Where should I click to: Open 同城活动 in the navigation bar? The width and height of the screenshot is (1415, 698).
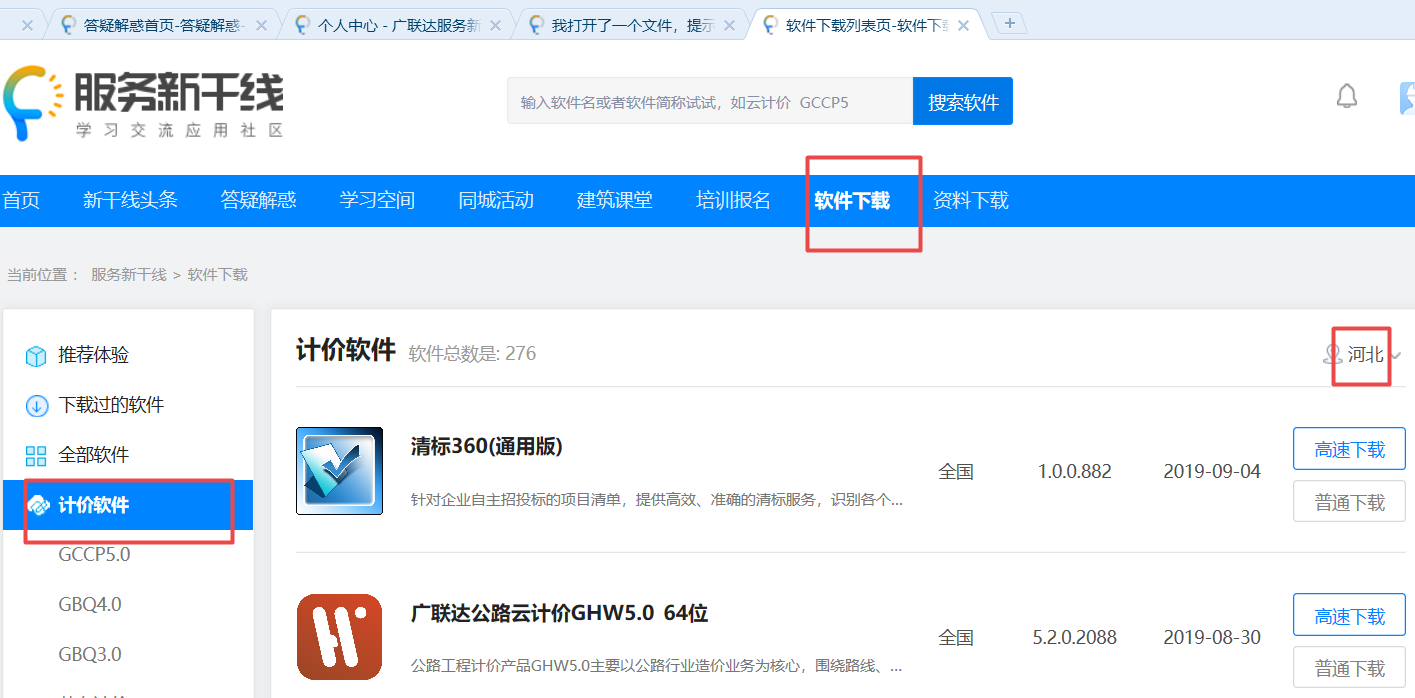coord(496,200)
